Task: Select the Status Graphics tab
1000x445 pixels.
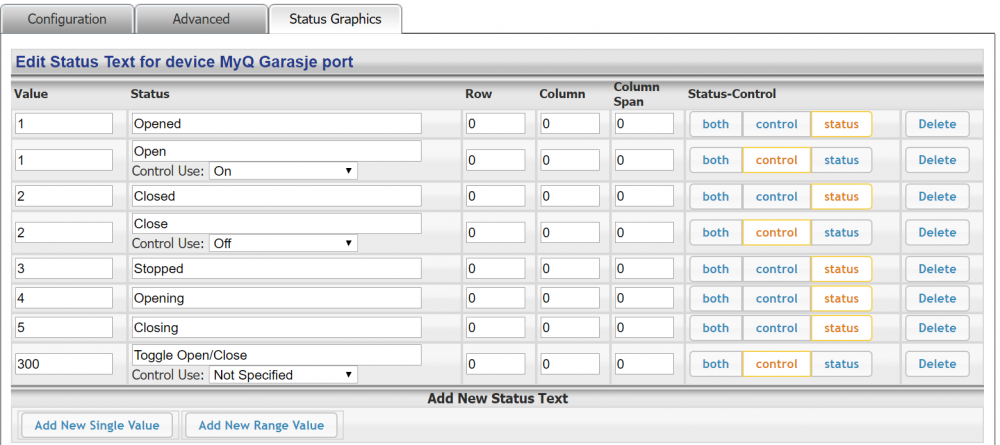Action: click(335, 19)
